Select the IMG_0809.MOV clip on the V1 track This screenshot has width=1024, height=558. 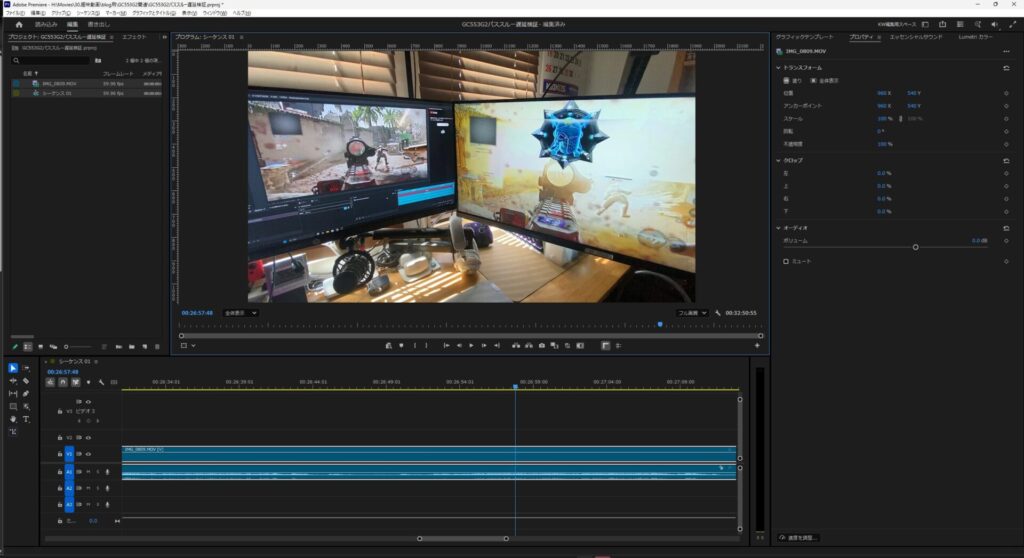[x=428, y=453]
